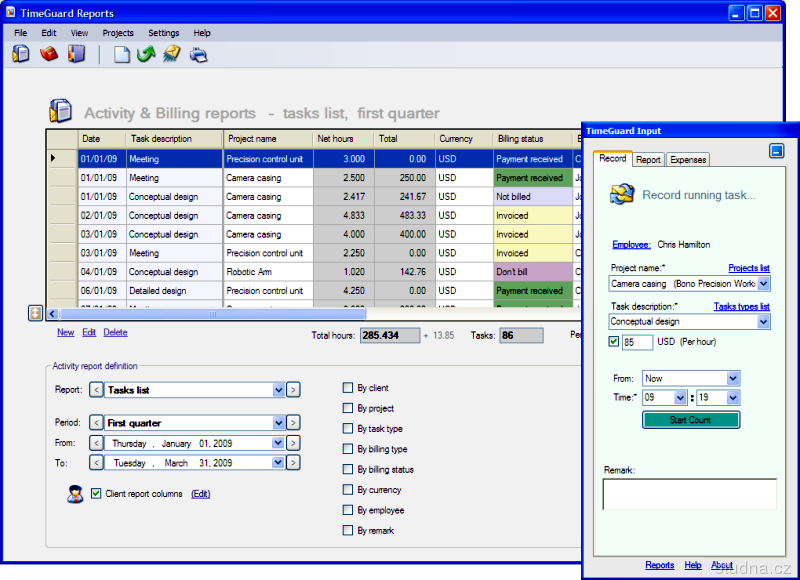Click the reports document icon in toolbar
Image resolution: width=800 pixels, height=580 pixels.
[21, 54]
